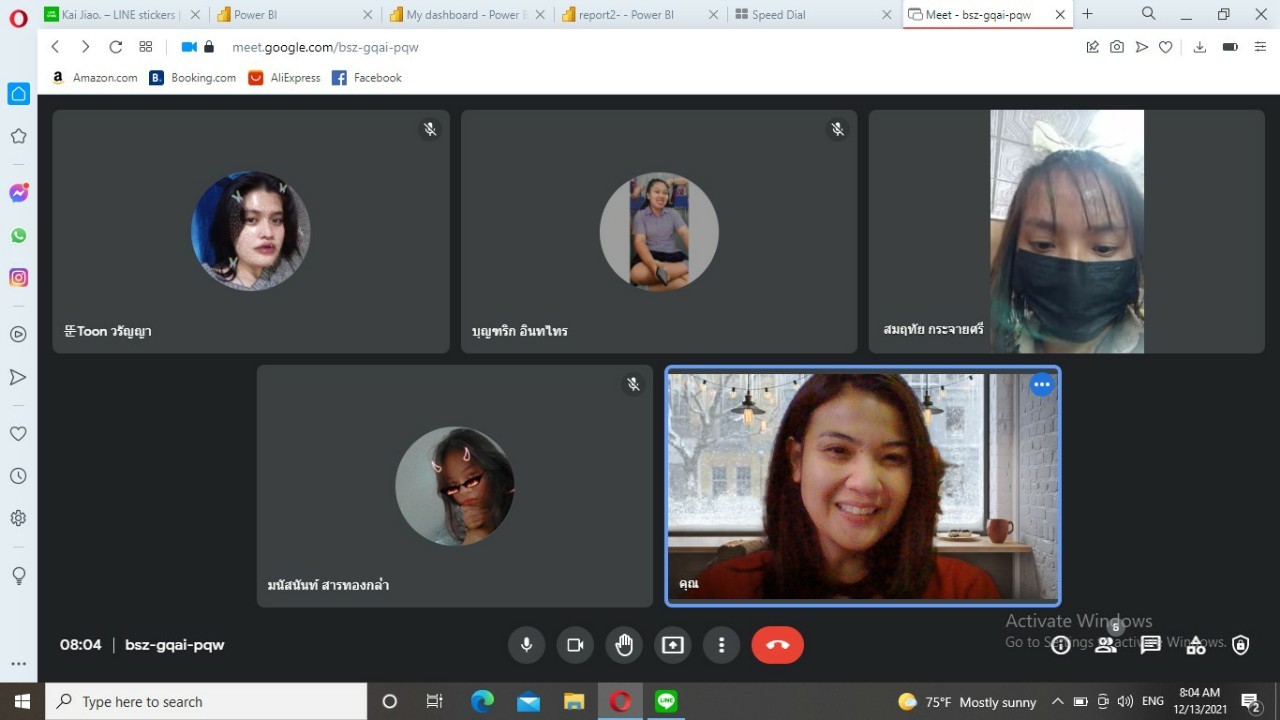Open the in-call chat panel
1280x720 pixels.
pyautogui.click(x=1150, y=645)
